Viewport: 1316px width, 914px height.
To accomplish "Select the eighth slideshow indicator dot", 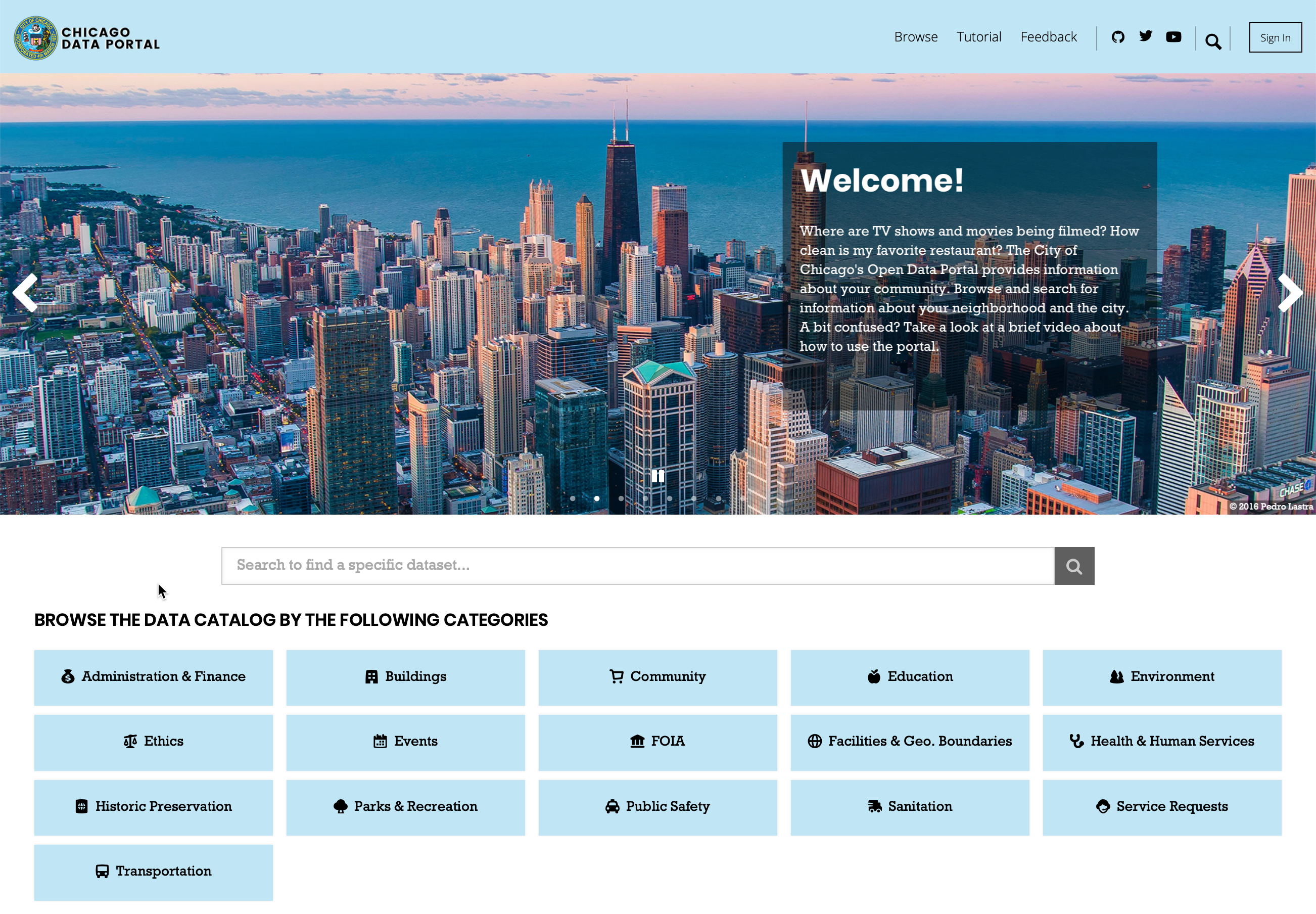I will [x=742, y=498].
